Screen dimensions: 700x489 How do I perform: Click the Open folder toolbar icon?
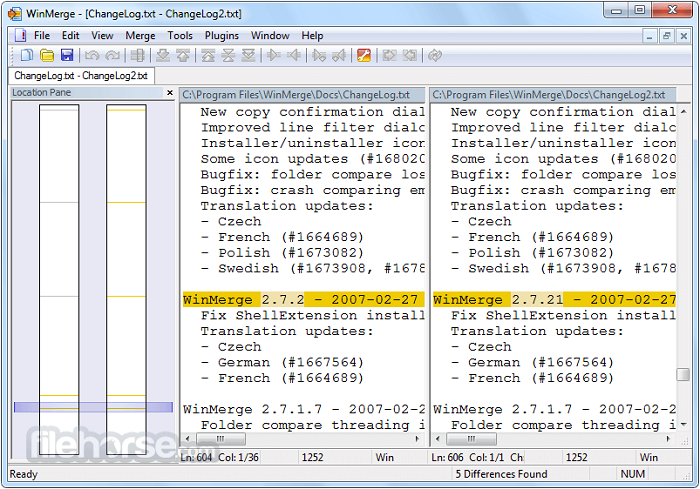[47, 55]
